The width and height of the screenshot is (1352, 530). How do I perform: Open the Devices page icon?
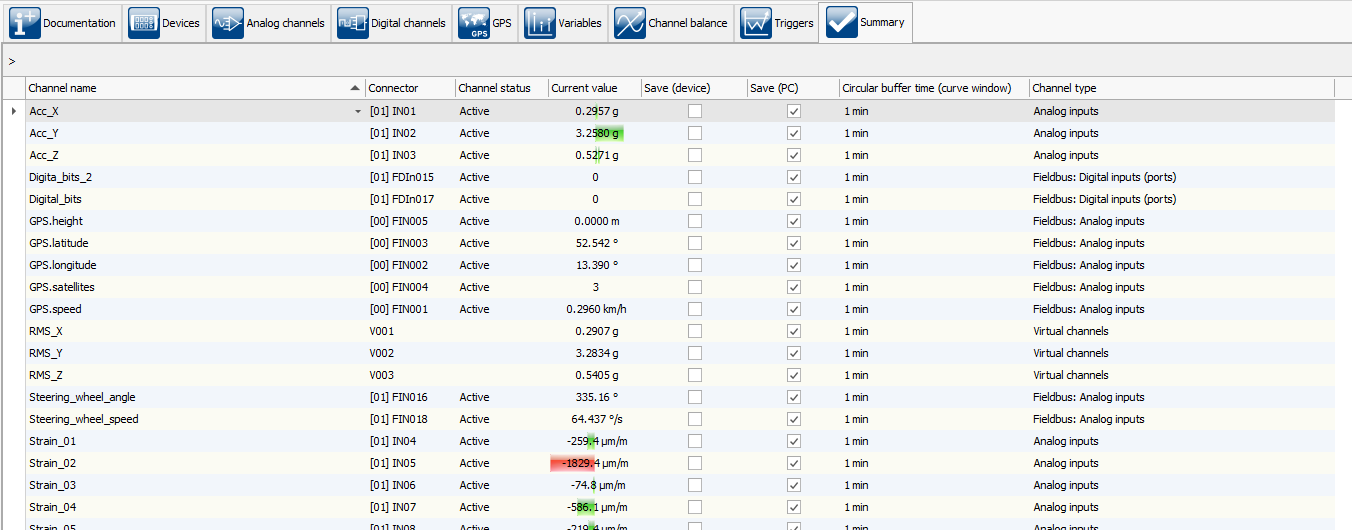click(x=144, y=23)
